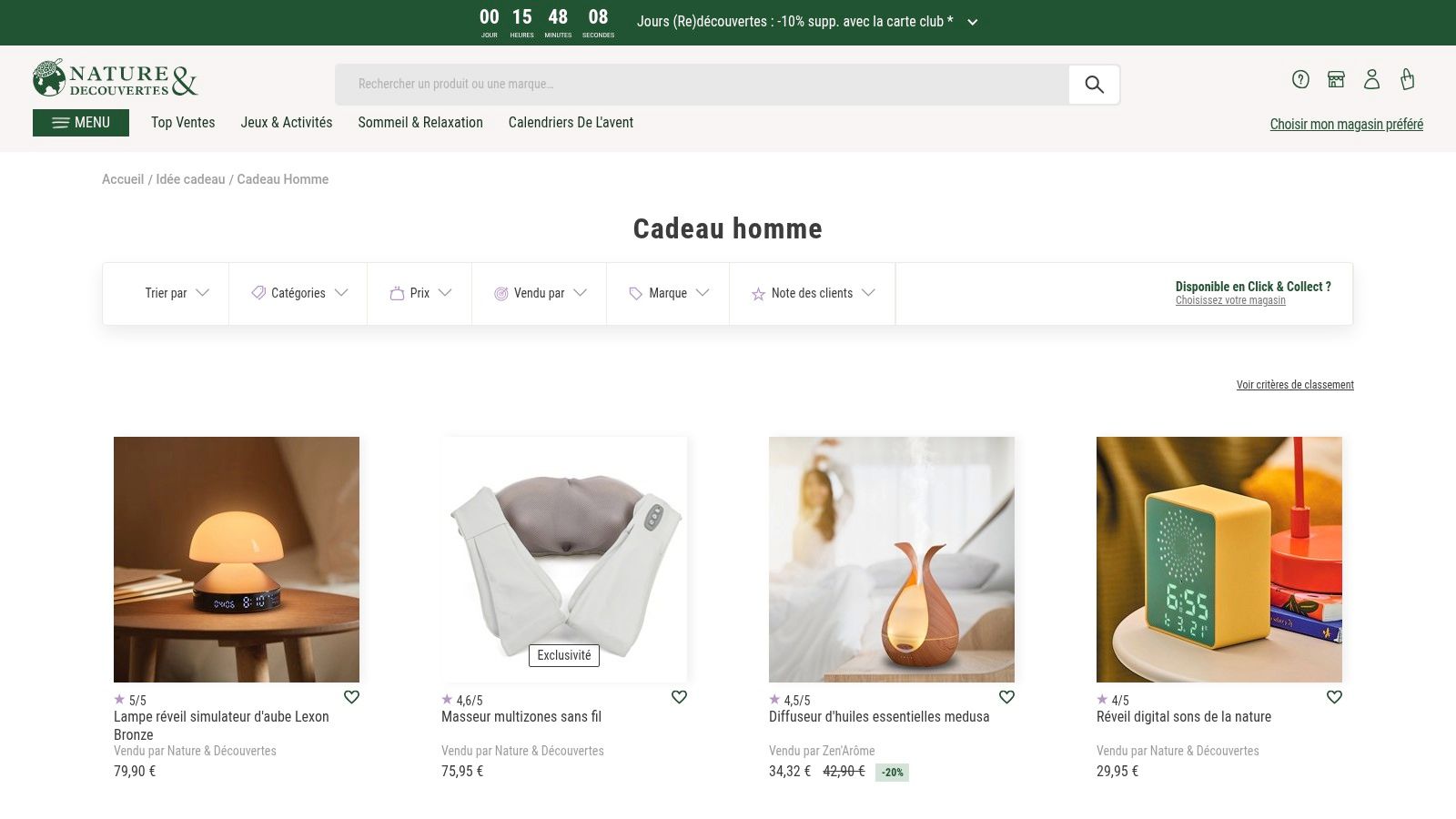
Task: Click the search magnifier icon
Action: pyautogui.click(x=1094, y=85)
